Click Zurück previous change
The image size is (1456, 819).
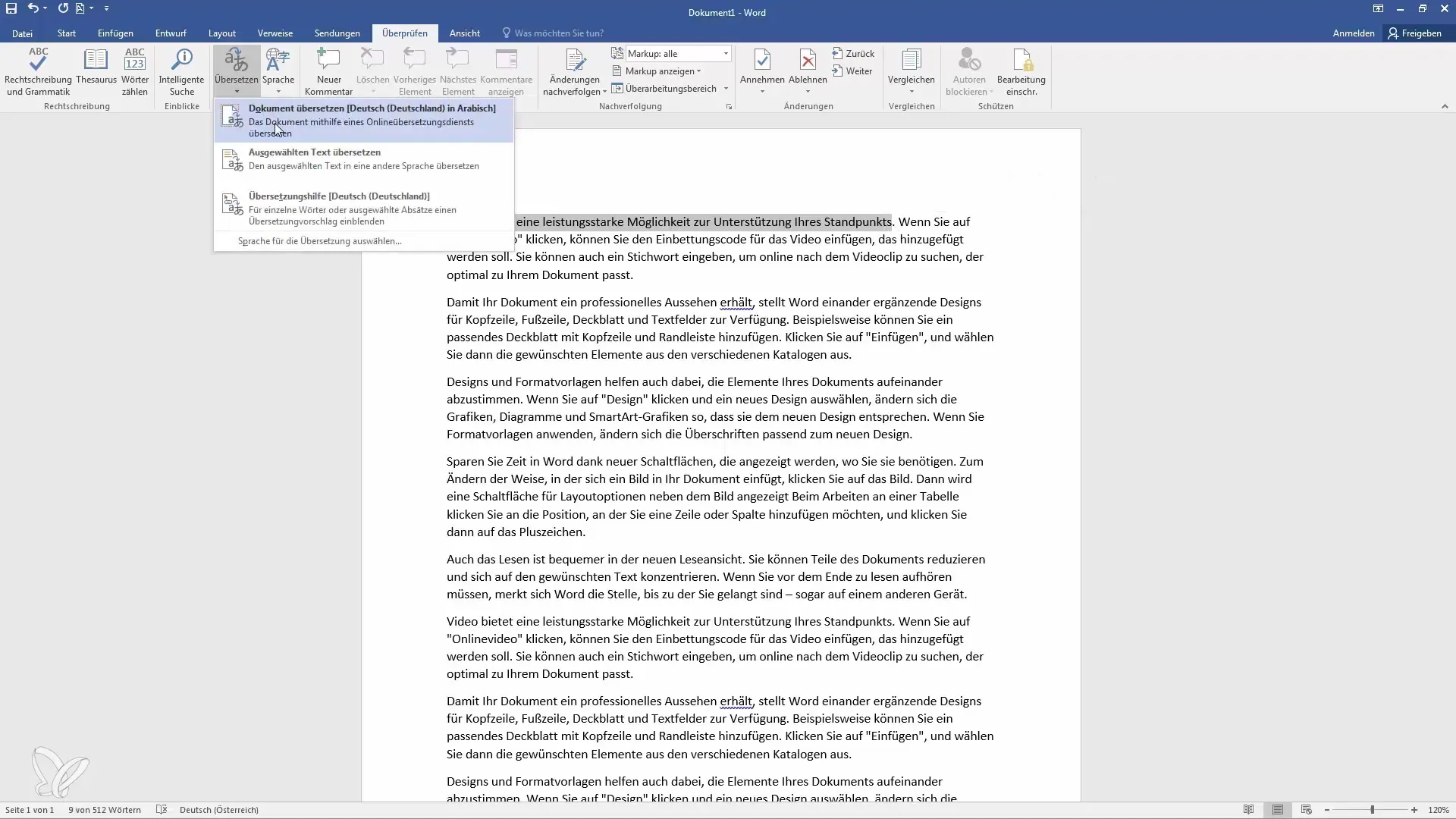(x=853, y=54)
